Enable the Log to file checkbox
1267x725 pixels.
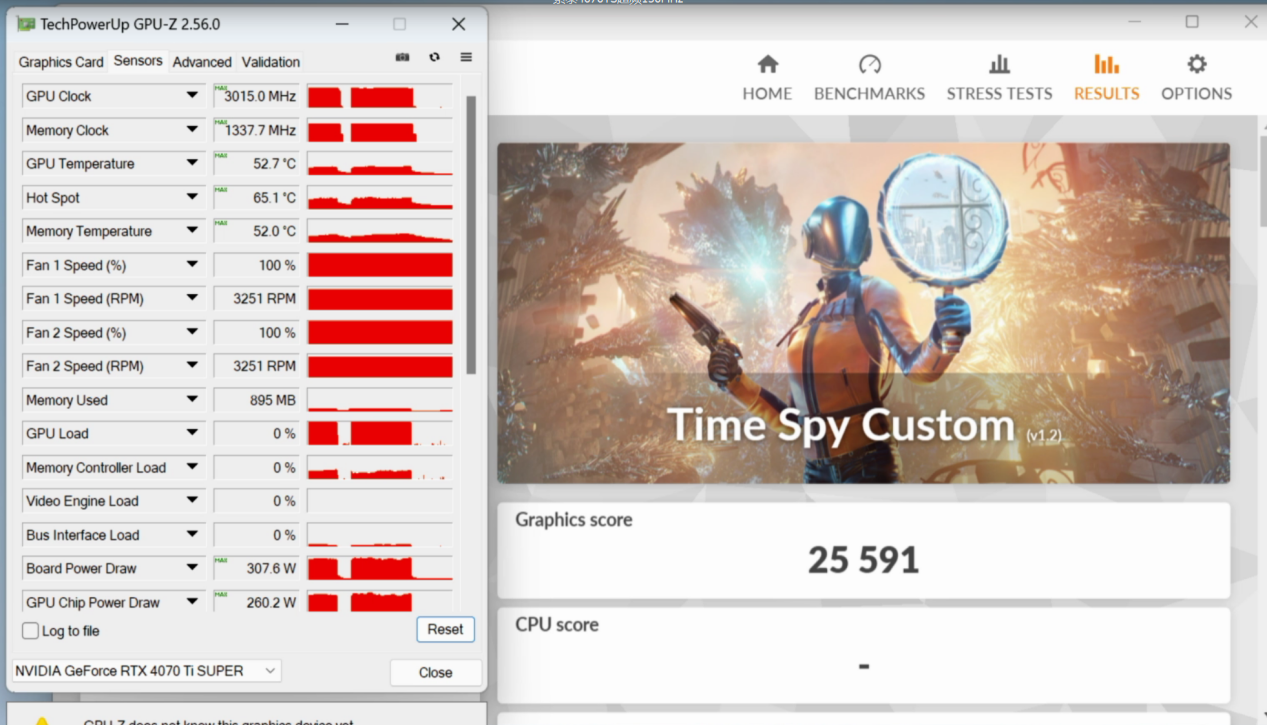point(31,631)
